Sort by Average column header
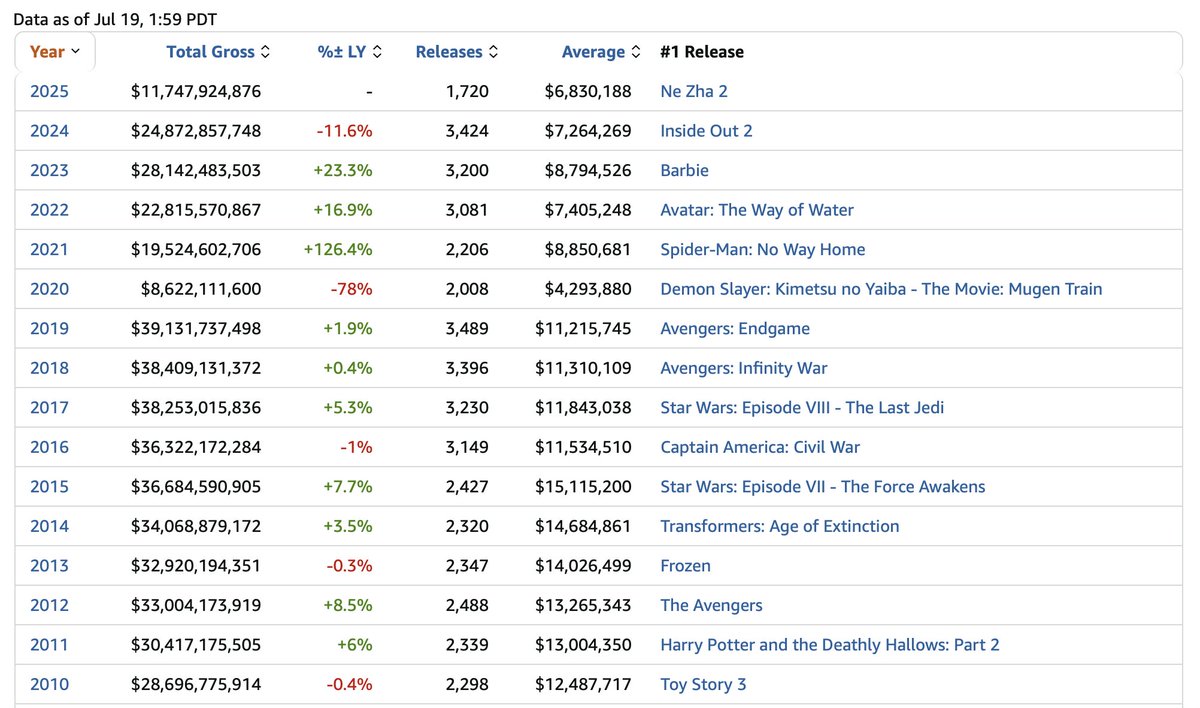The height and width of the screenshot is (708, 1200). pyautogui.click(x=601, y=52)
